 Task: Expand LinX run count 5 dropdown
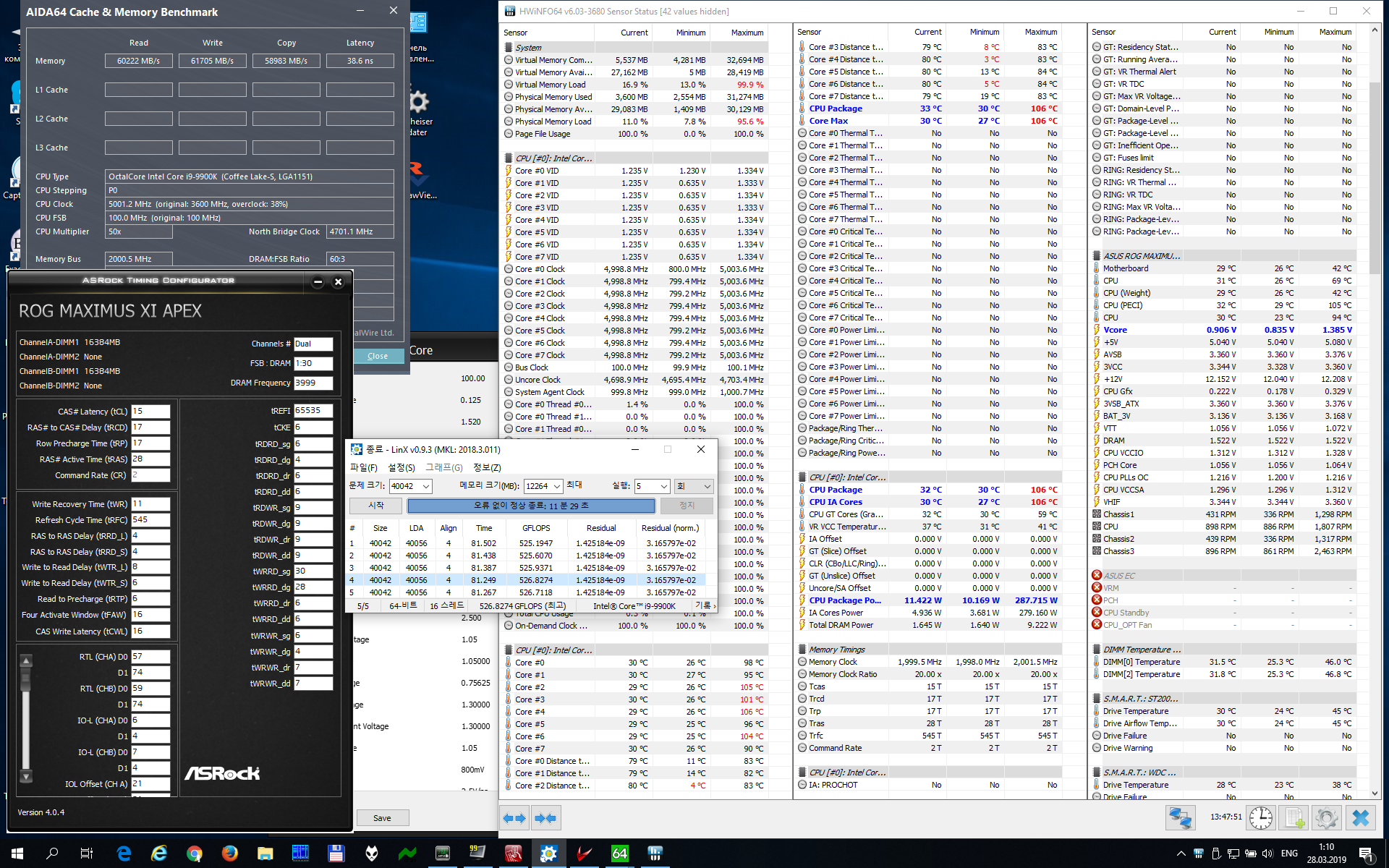(x=663, y=486)
